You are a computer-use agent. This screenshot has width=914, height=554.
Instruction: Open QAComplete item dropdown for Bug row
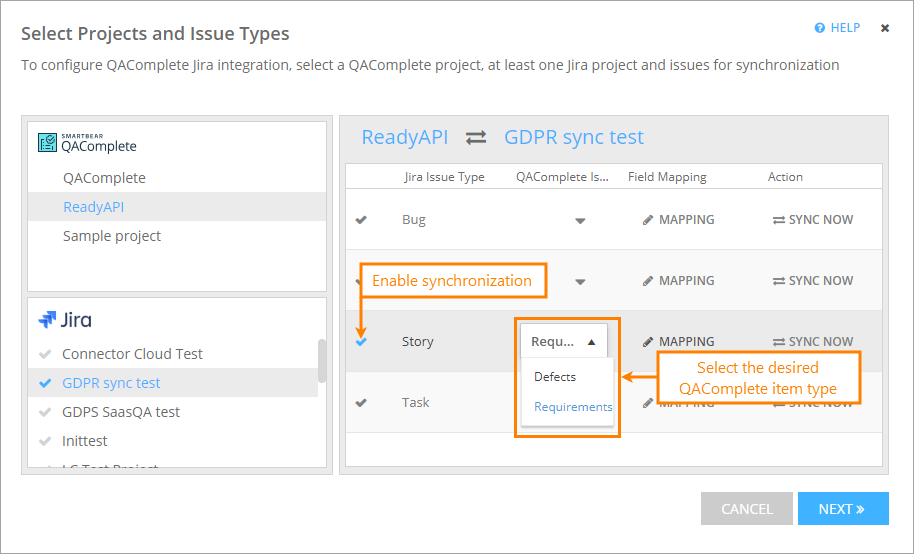(580, 221)
